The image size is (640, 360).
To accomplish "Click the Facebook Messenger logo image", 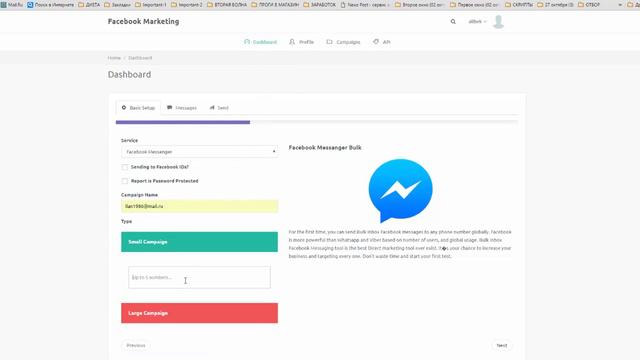I will [400, 191].
